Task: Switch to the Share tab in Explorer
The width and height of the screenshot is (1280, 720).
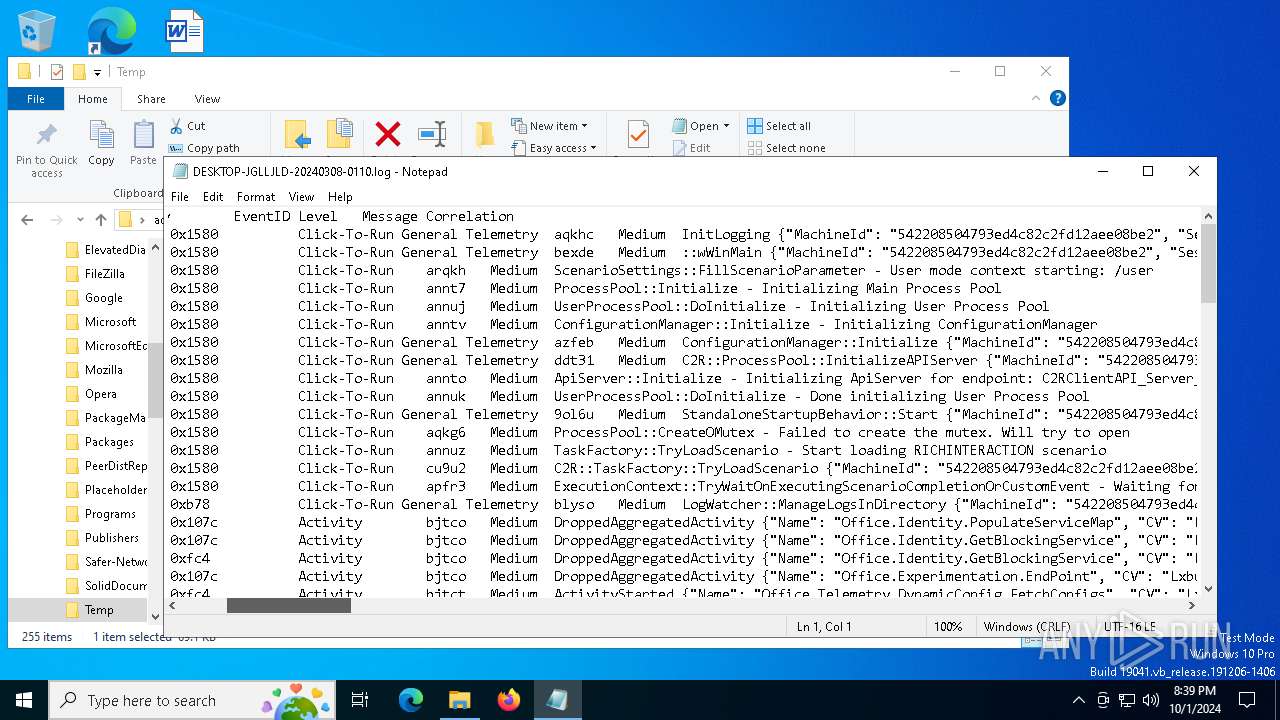Action: (151, 99)
